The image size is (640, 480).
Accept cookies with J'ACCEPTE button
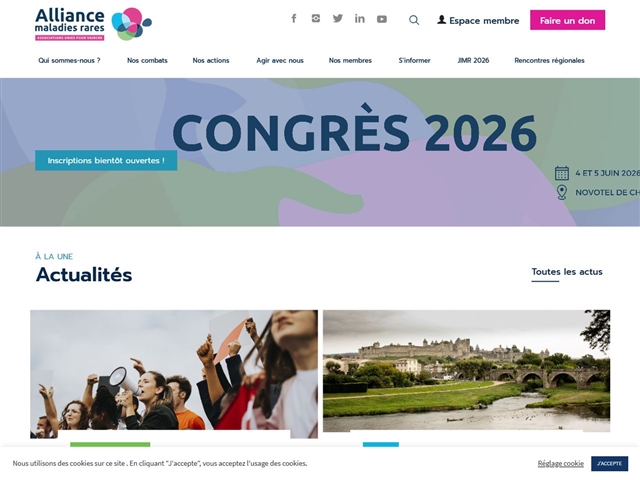609,463
